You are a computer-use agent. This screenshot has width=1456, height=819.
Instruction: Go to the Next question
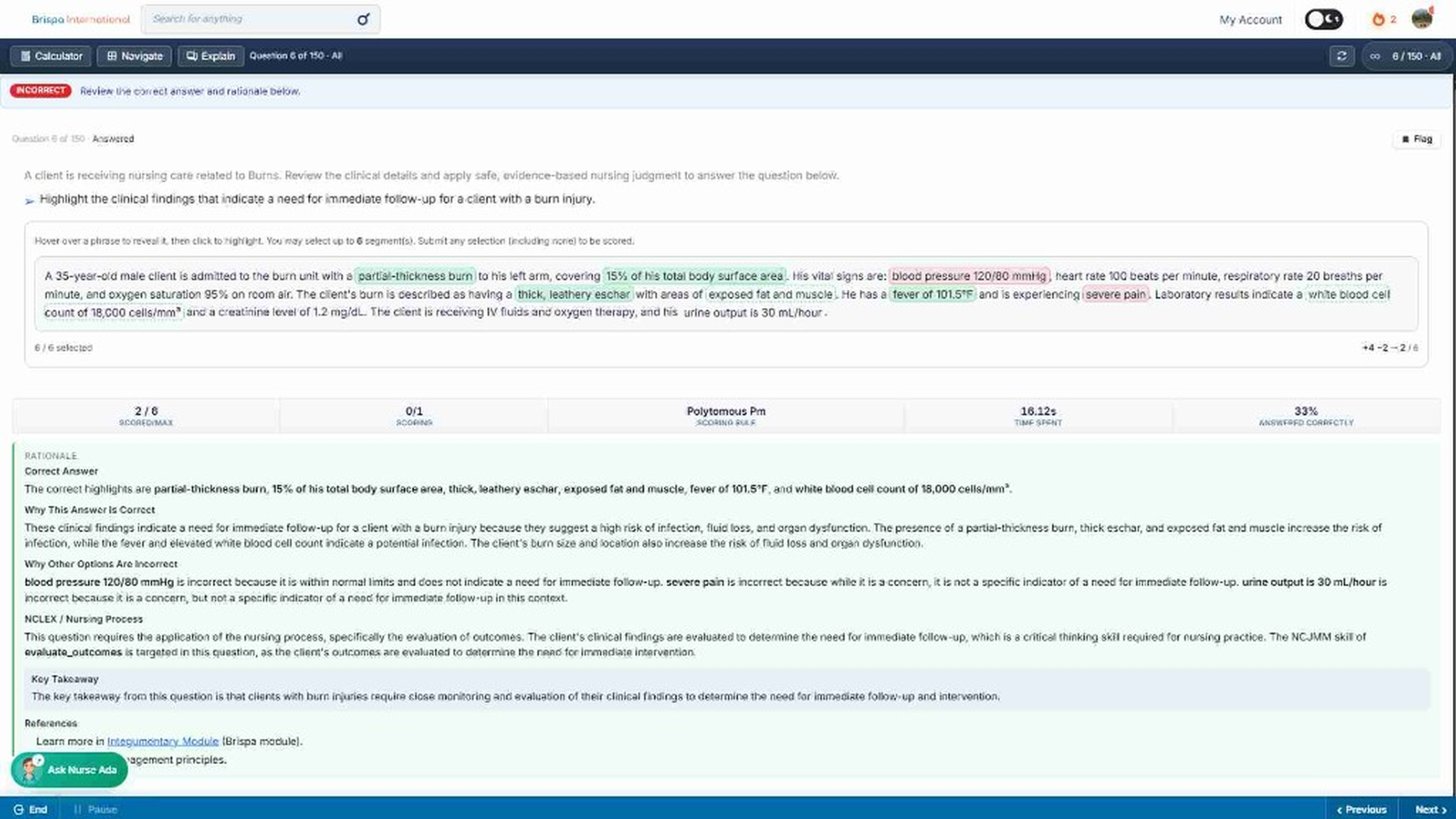[1430, 810]
